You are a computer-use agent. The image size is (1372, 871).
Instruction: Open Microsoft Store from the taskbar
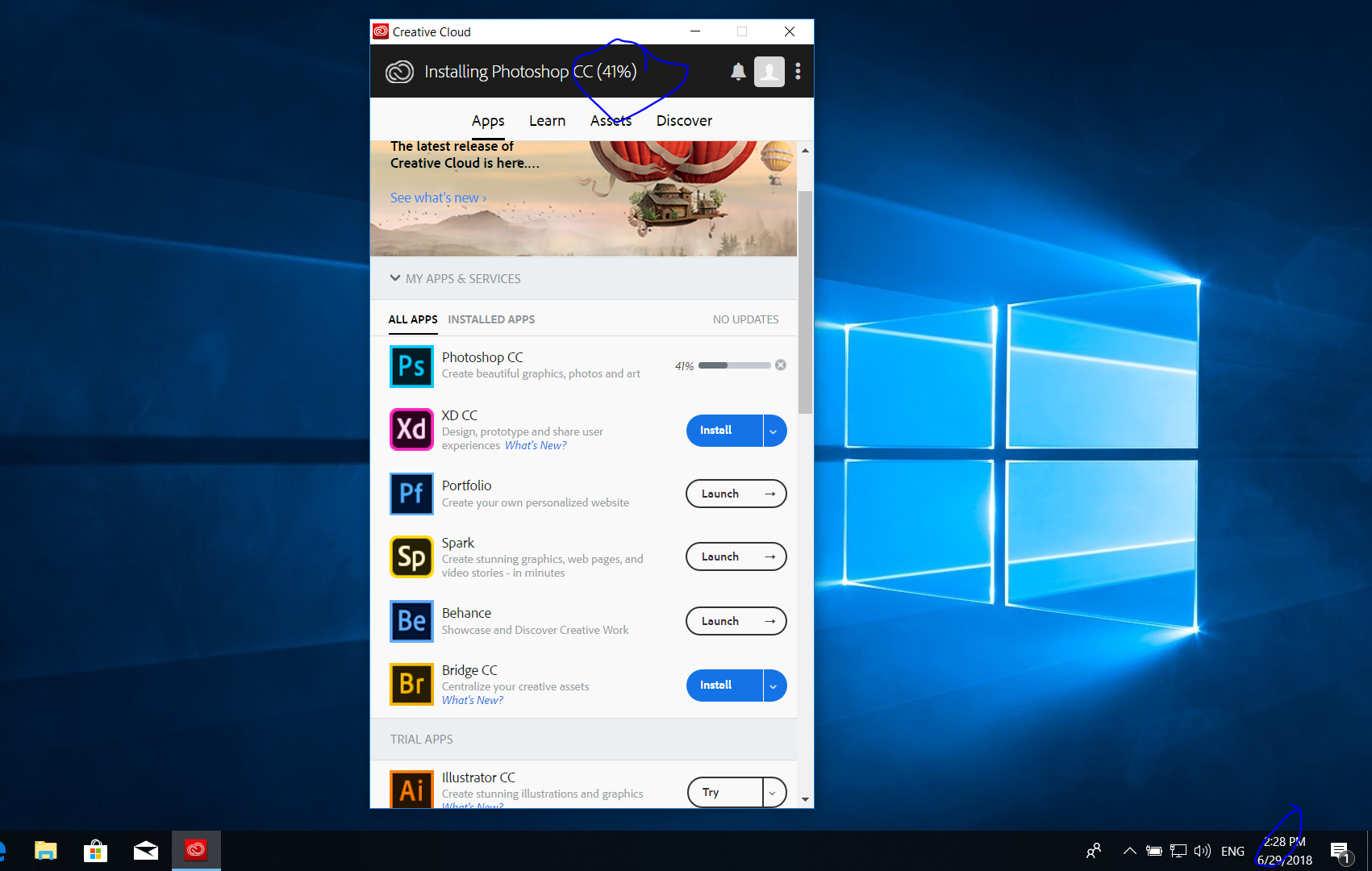96,851
